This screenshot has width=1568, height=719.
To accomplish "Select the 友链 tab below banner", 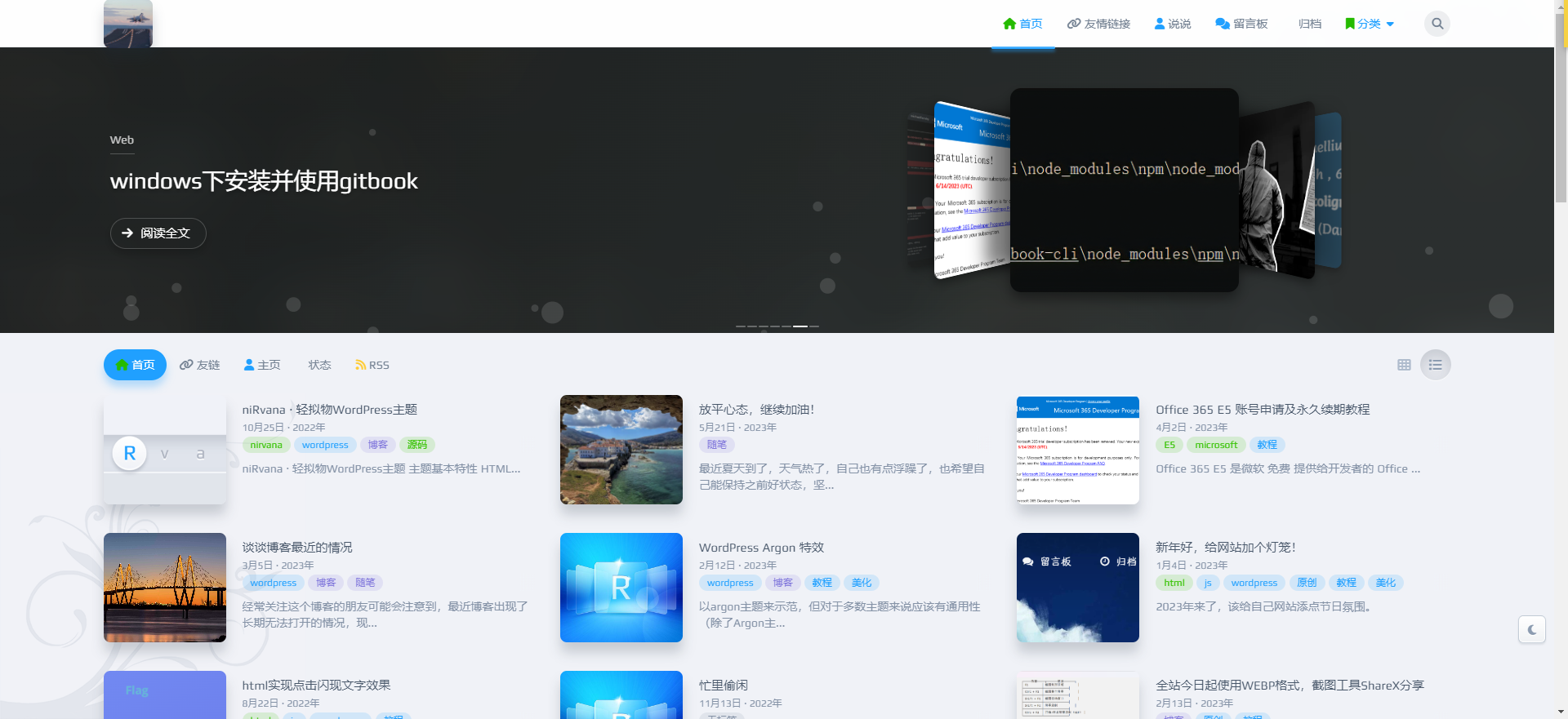I will 200,365.
